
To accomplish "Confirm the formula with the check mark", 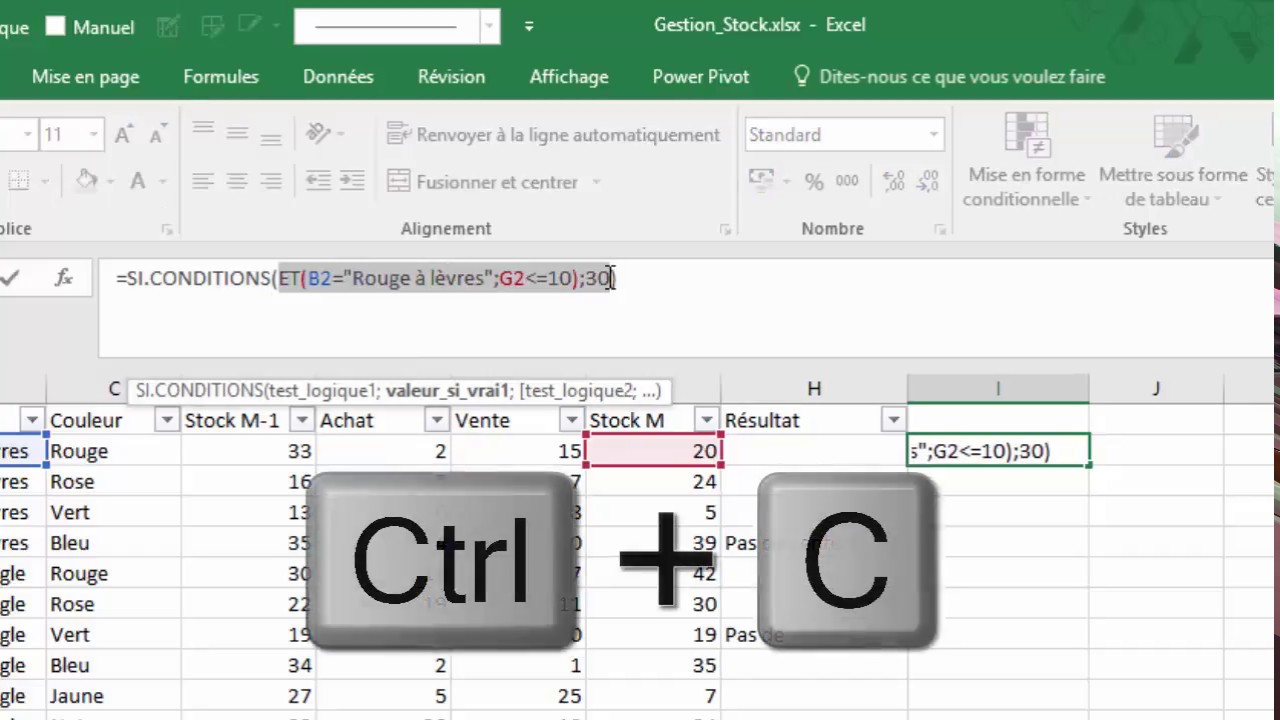I will tap(10, 279).
